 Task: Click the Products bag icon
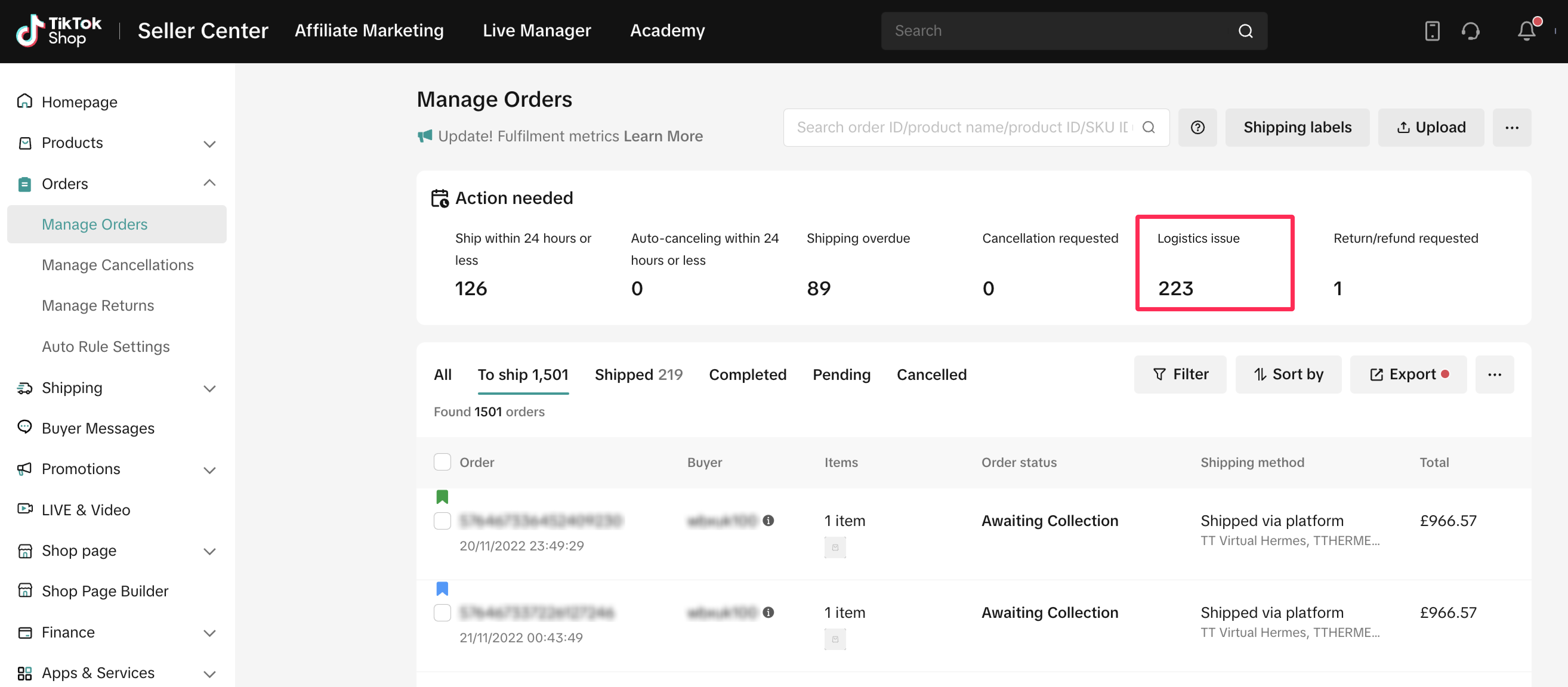(x=24, y=143)
